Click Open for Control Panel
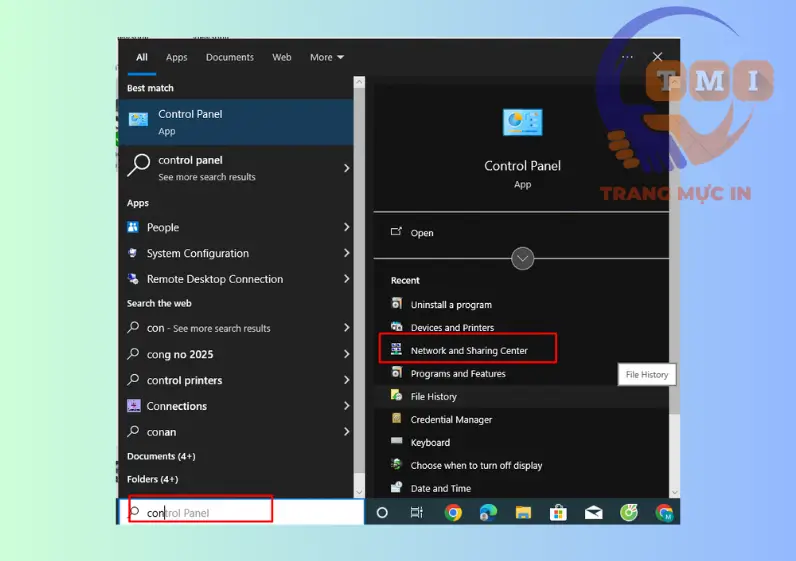Screen dimensions: 796x561 click(x=421, y=233)
